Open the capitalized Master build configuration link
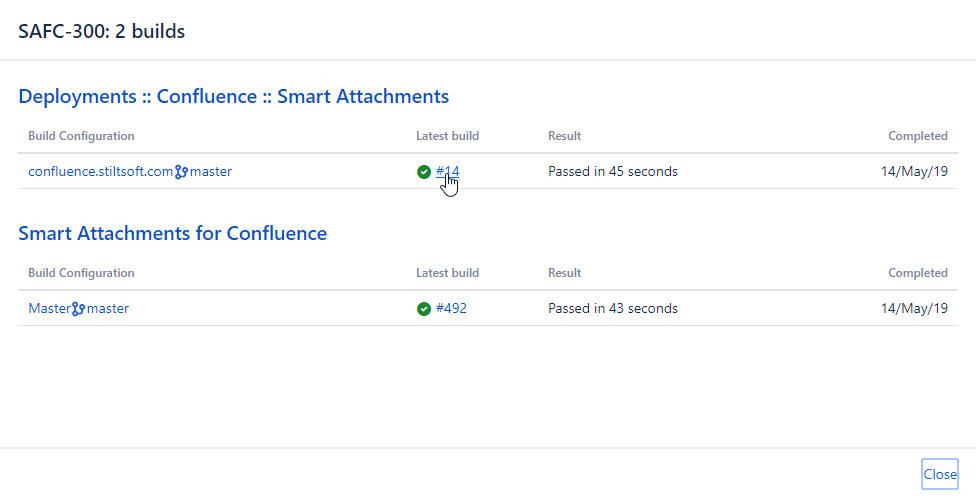The image size is (976, 497). [x=49, y=309]
